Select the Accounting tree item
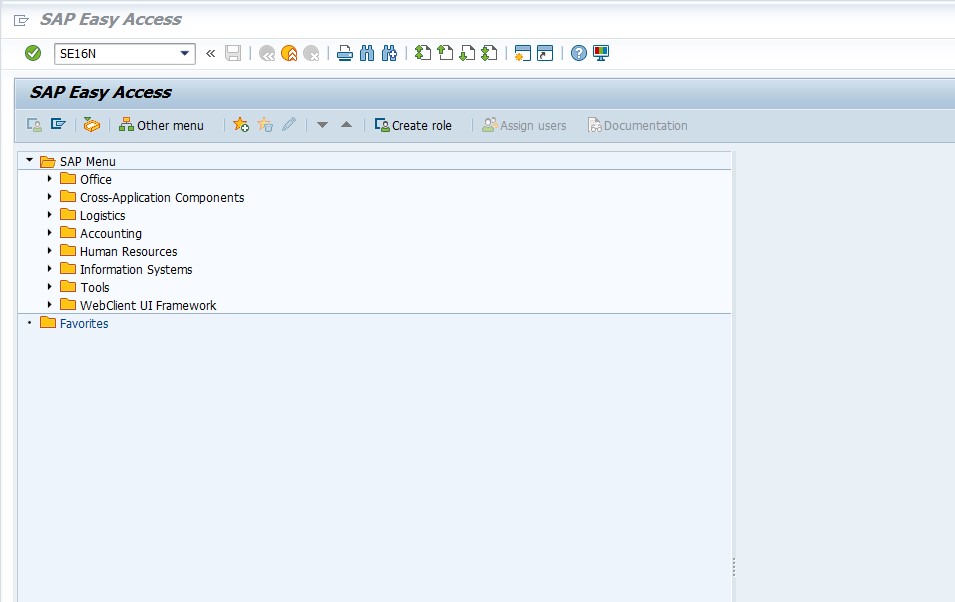The image size is (955, 602). point(111,233)
